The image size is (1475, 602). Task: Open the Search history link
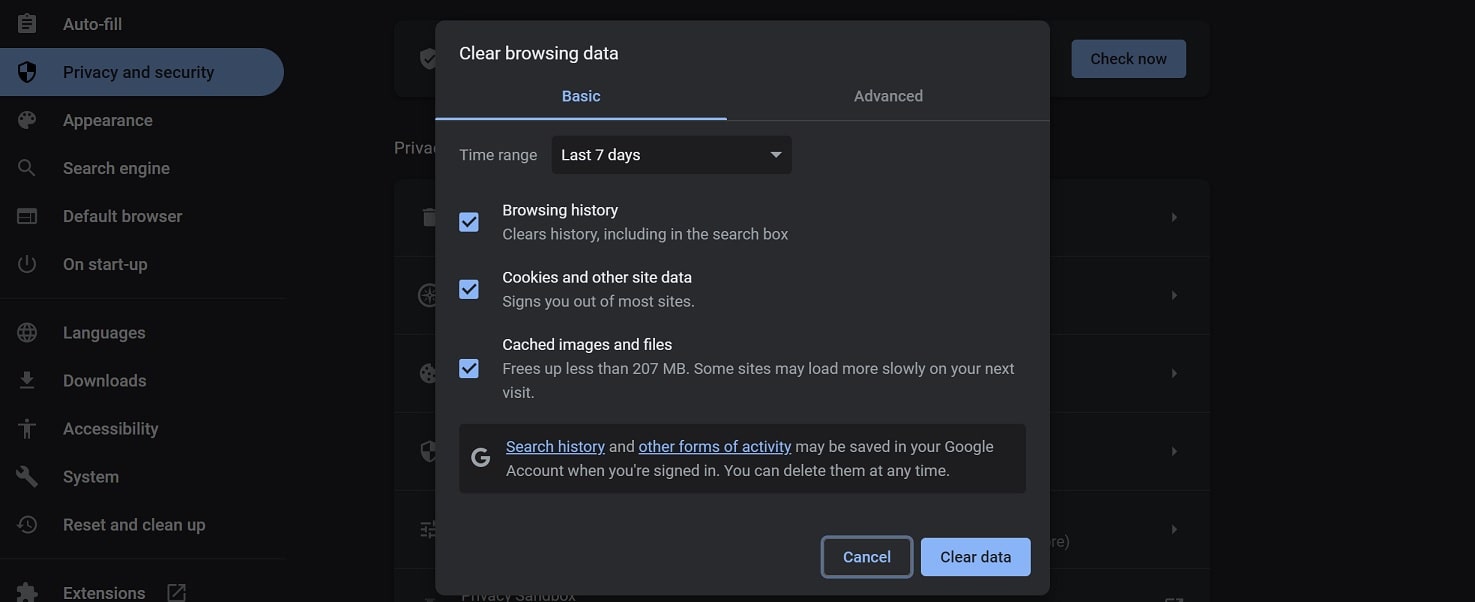coord(555,447)
